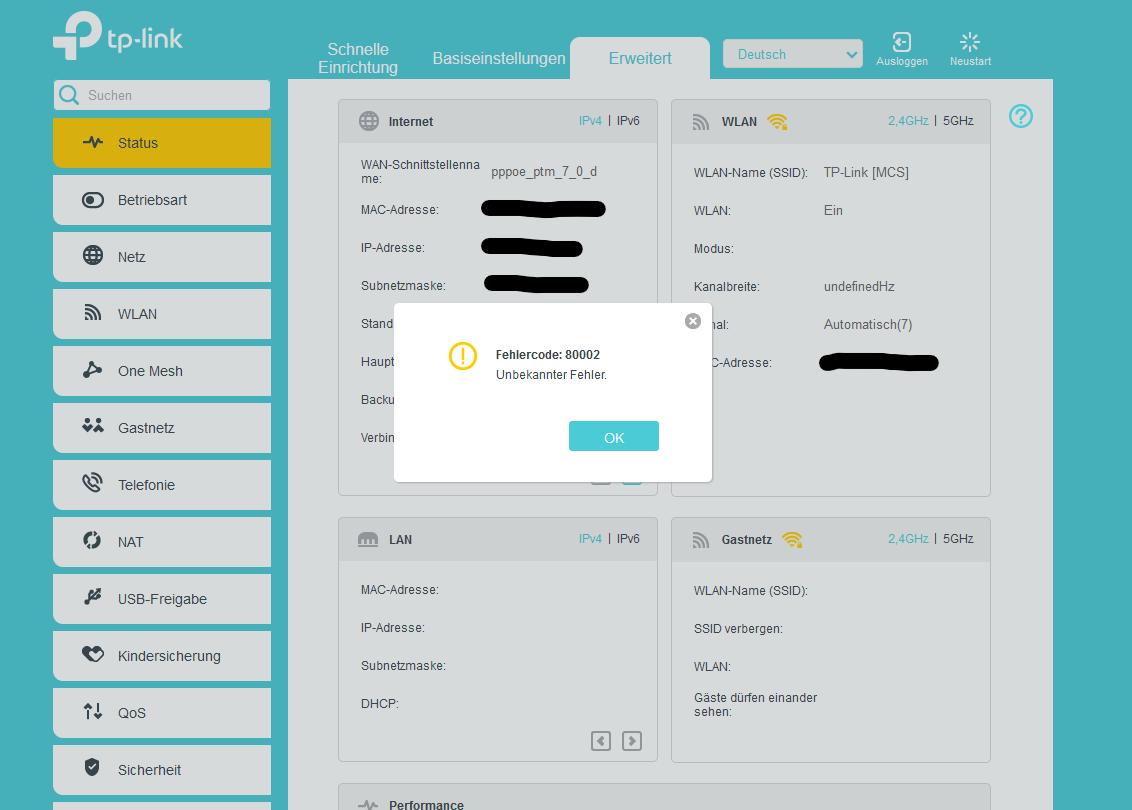This screenshot has width=1132, height=810.
Task: Select 5GHz in WLAN panel
Action: (x=958, y=121)
